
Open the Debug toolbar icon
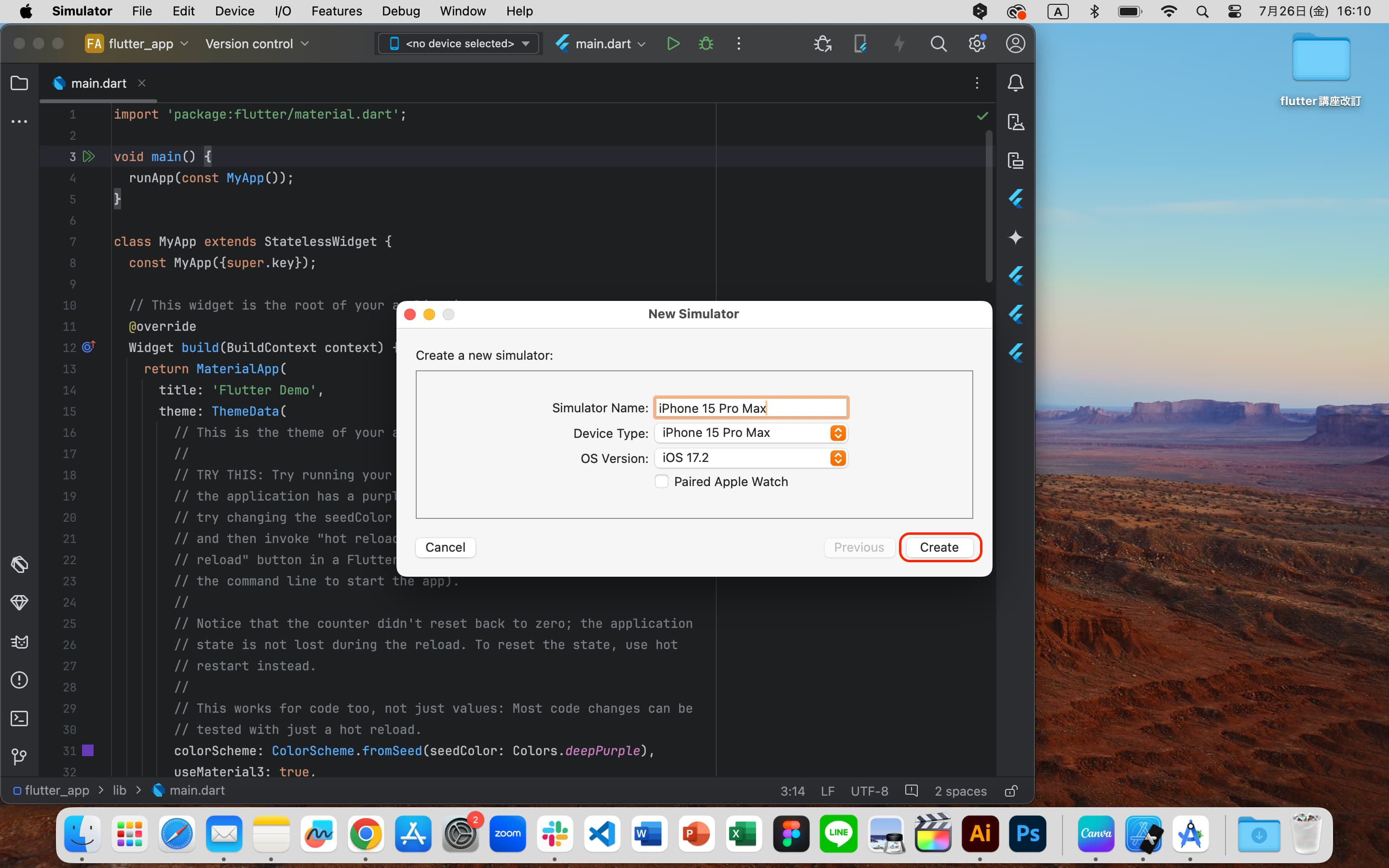[x=706, y=43]
